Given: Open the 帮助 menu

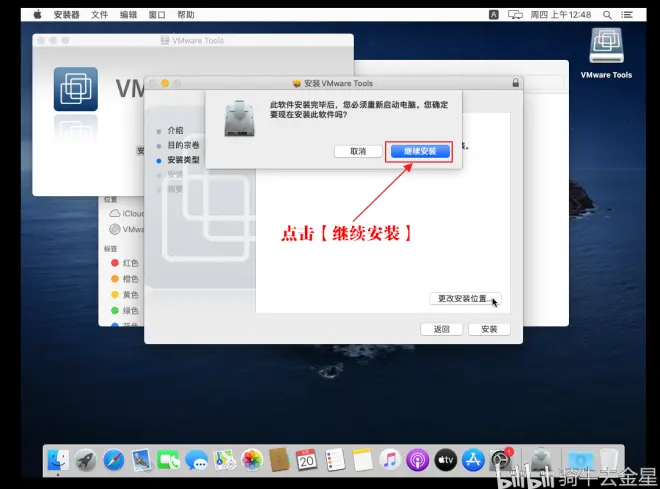Looking at the screenshot, I should 186,15.
